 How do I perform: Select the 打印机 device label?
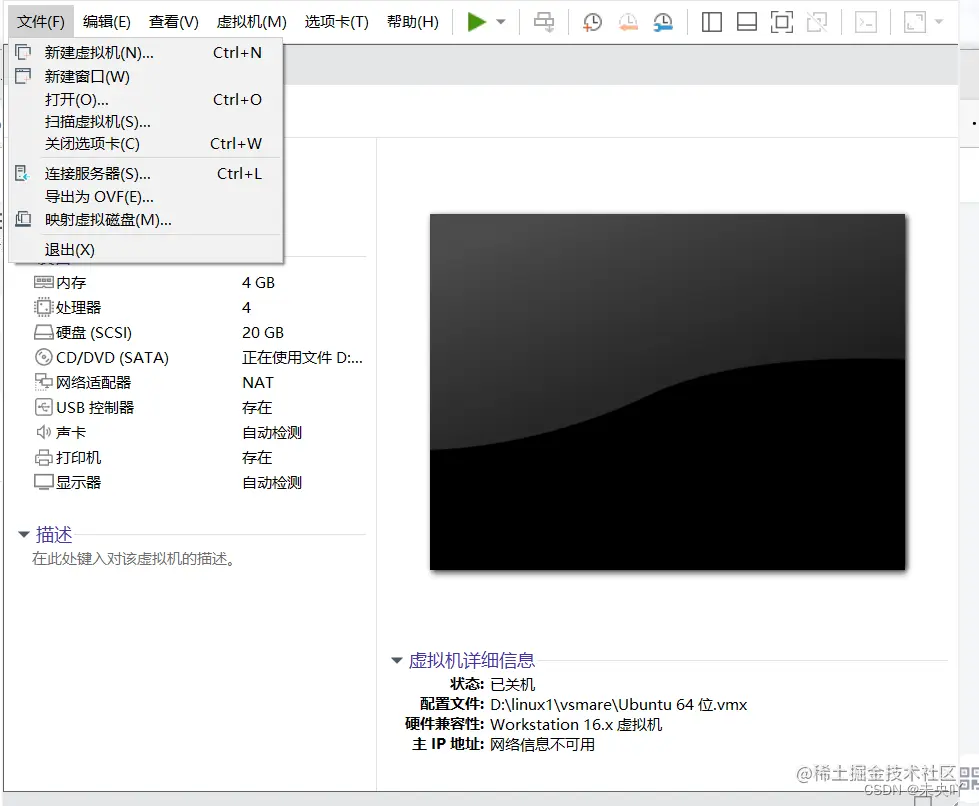78,458
